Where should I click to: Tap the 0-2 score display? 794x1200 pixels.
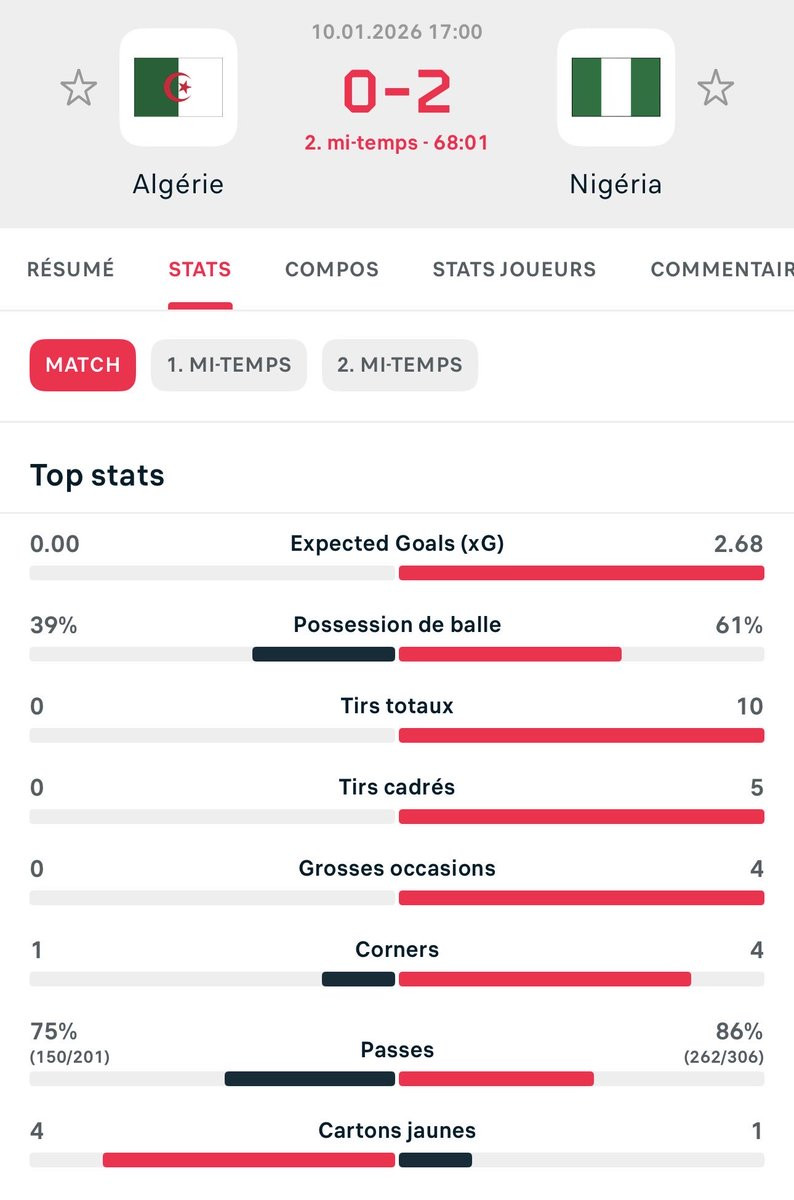tap(397, 92)
